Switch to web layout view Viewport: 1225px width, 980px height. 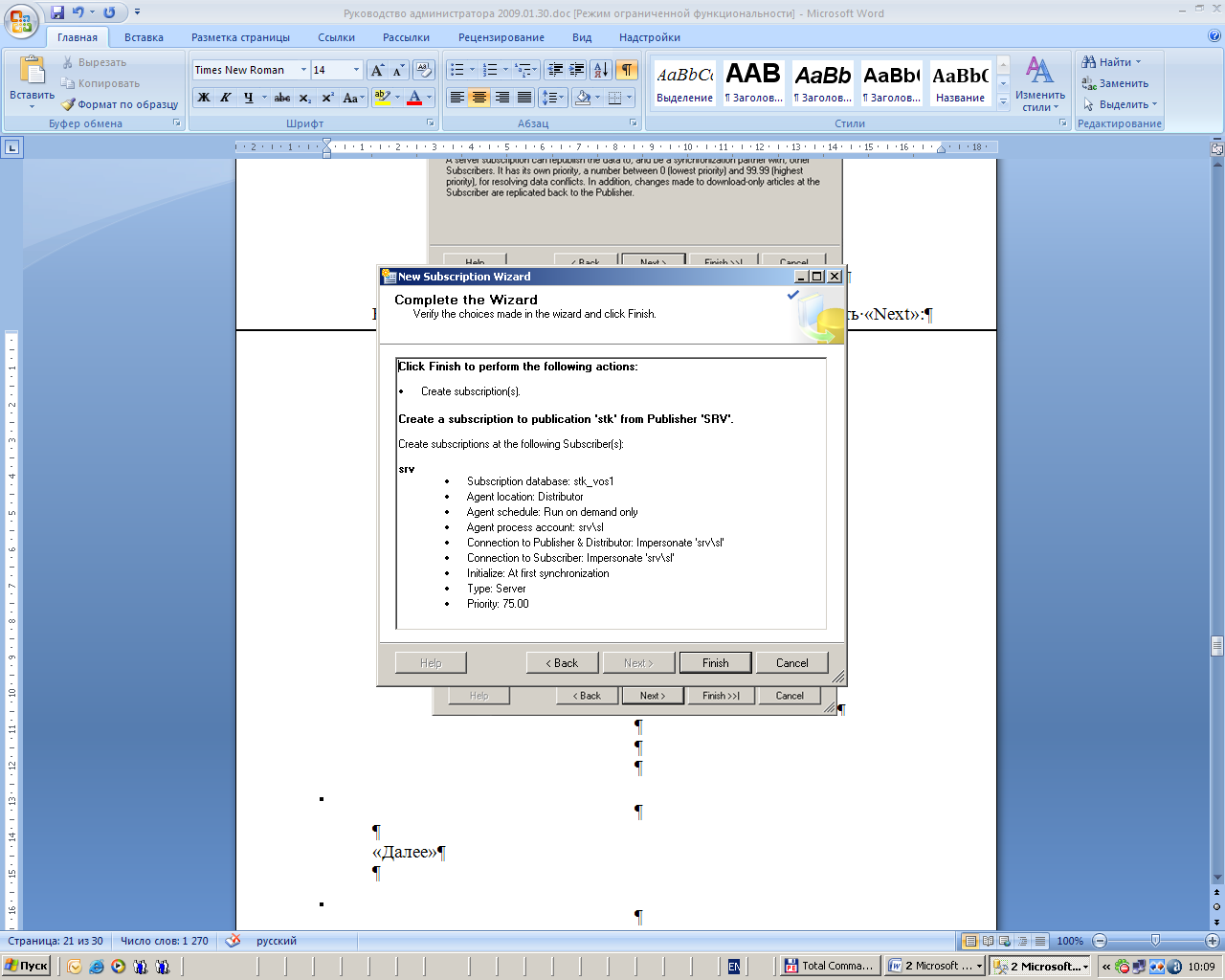coord(1005,941)
